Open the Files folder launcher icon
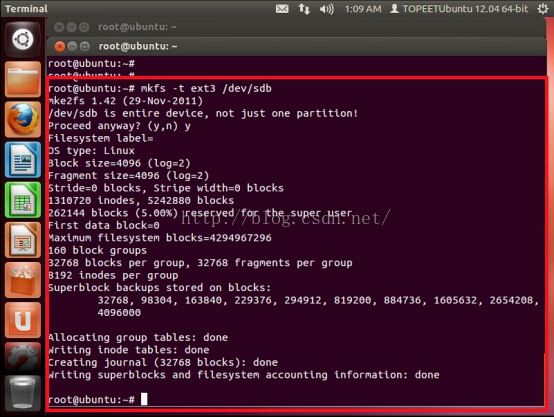 coord(23,79)
